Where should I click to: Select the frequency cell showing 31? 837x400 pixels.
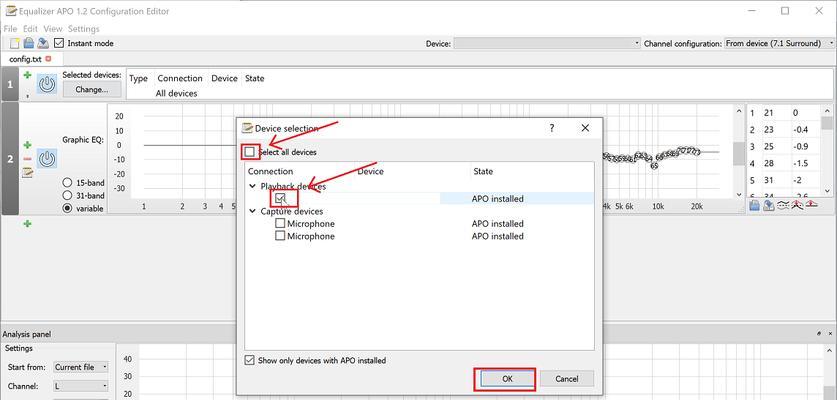click(x=776, y=180)
